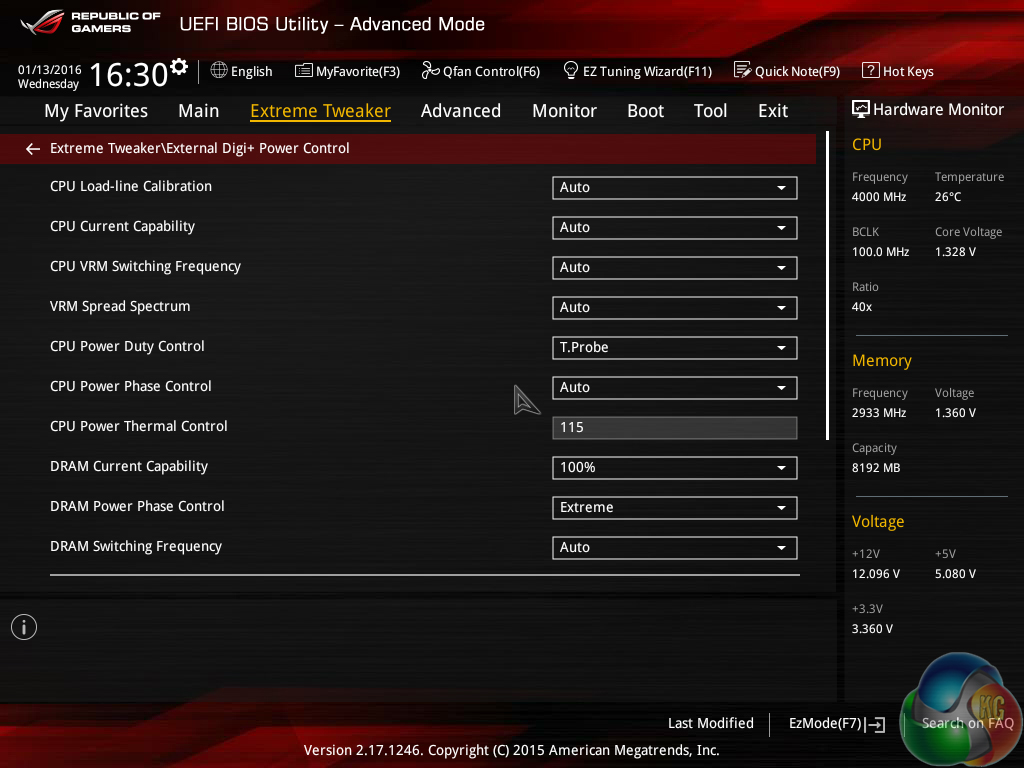Select DRAM Power Phase Control label
This screenshot has width=1024, height=768.
137,506
